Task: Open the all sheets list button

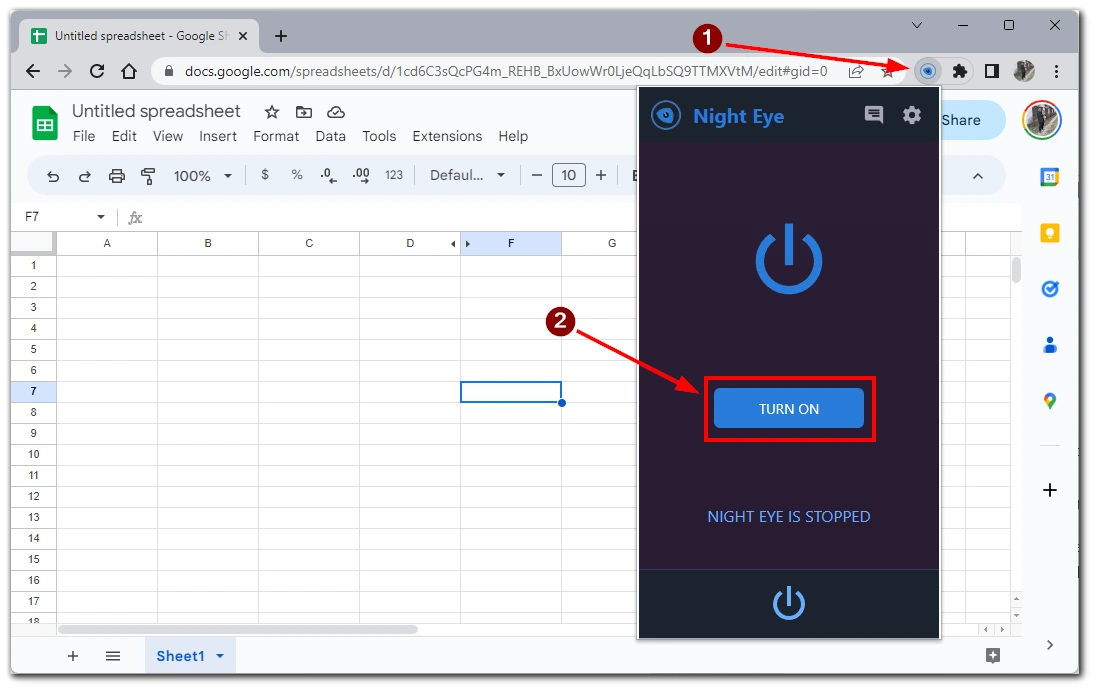Action: point(113,656)
